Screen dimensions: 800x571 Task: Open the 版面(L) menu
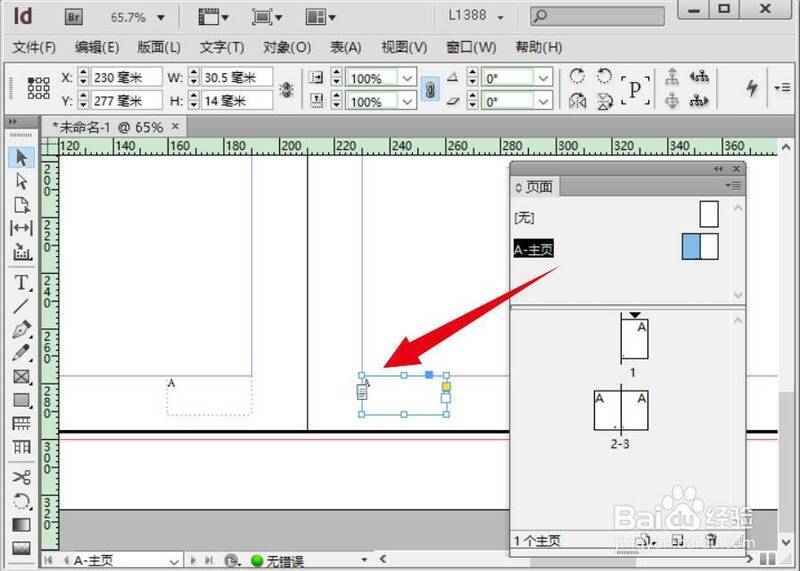click(159, 47)
